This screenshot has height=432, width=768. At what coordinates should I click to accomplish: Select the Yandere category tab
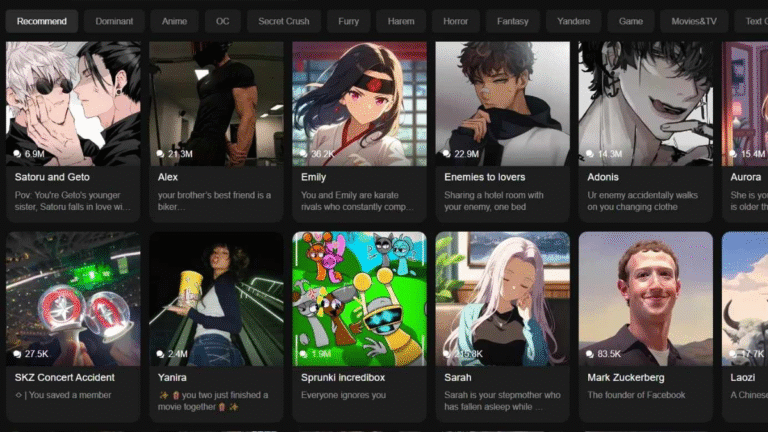[574, 21]
